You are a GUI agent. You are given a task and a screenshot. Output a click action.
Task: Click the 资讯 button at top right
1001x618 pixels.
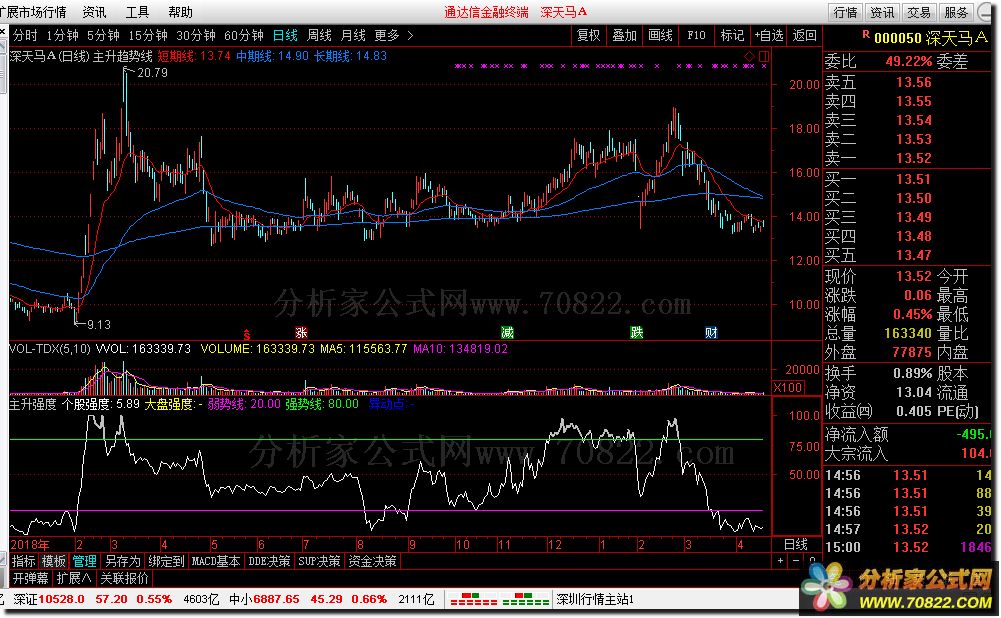882,12
